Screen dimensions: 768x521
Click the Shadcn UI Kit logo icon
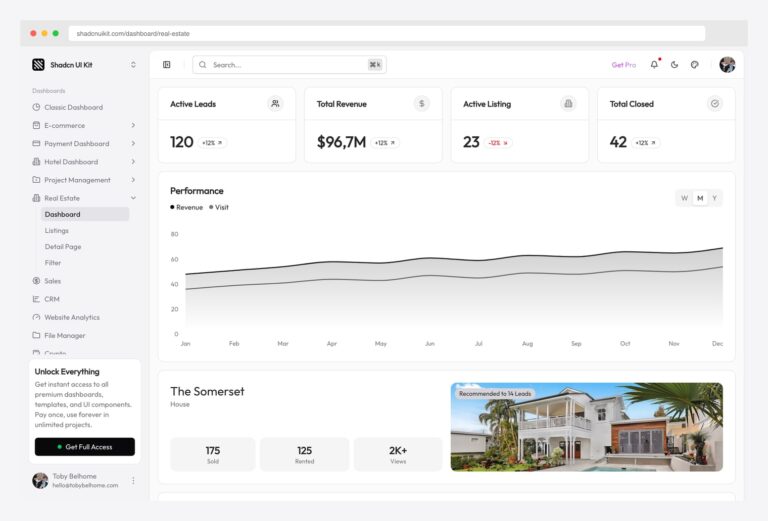(x=38, y=65)
